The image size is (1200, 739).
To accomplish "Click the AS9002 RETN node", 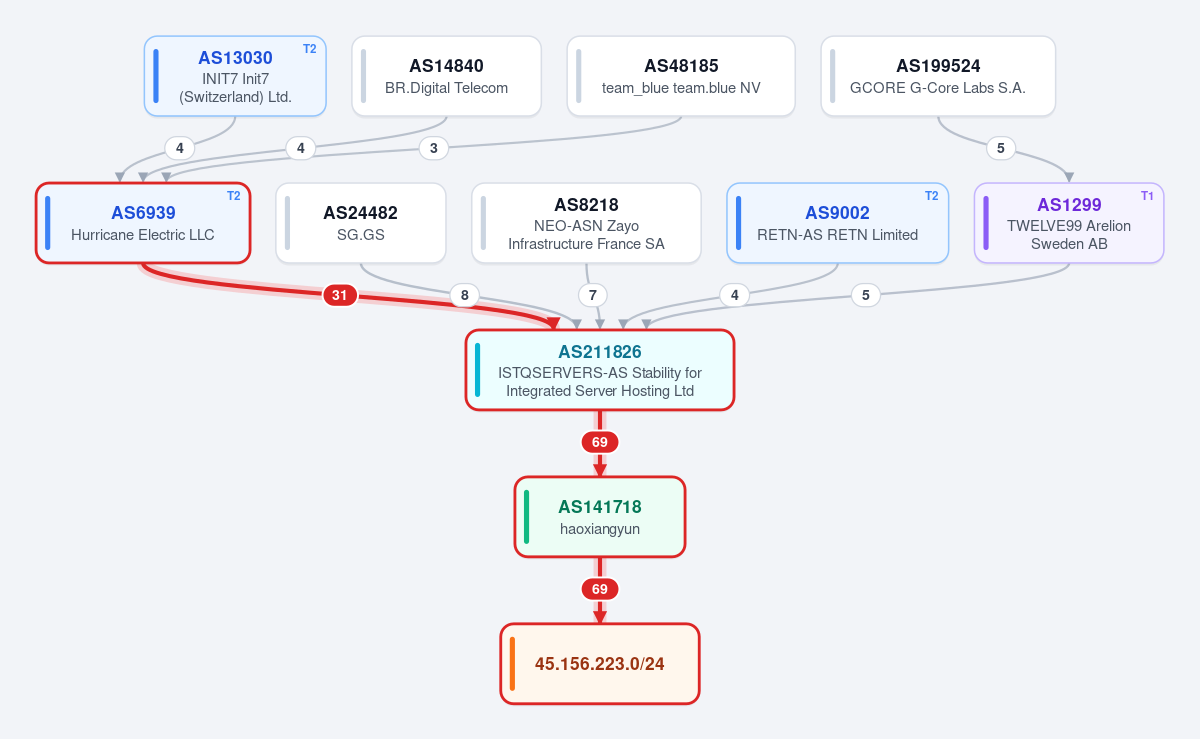I will pos(837,223).
